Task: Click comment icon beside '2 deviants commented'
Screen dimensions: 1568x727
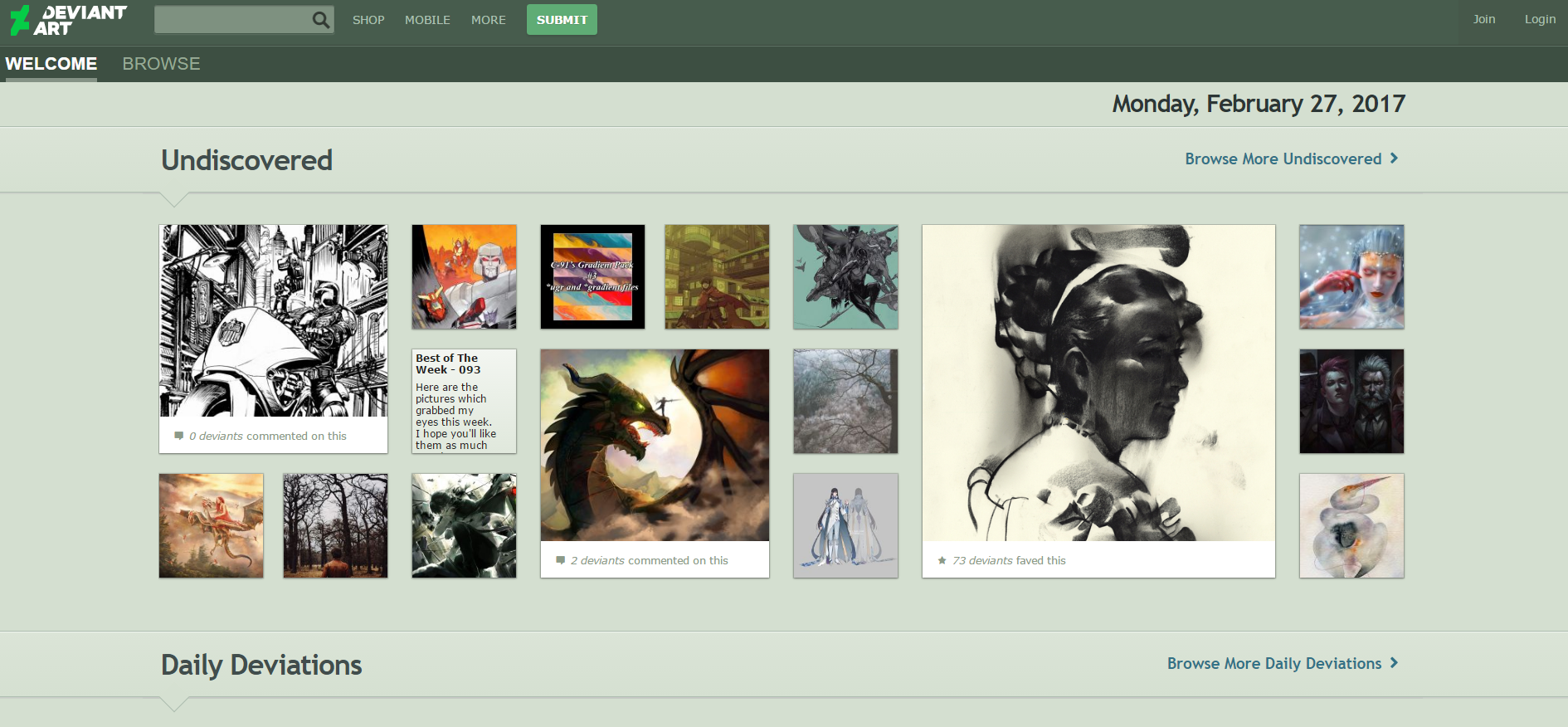Action: coord(560,560)
